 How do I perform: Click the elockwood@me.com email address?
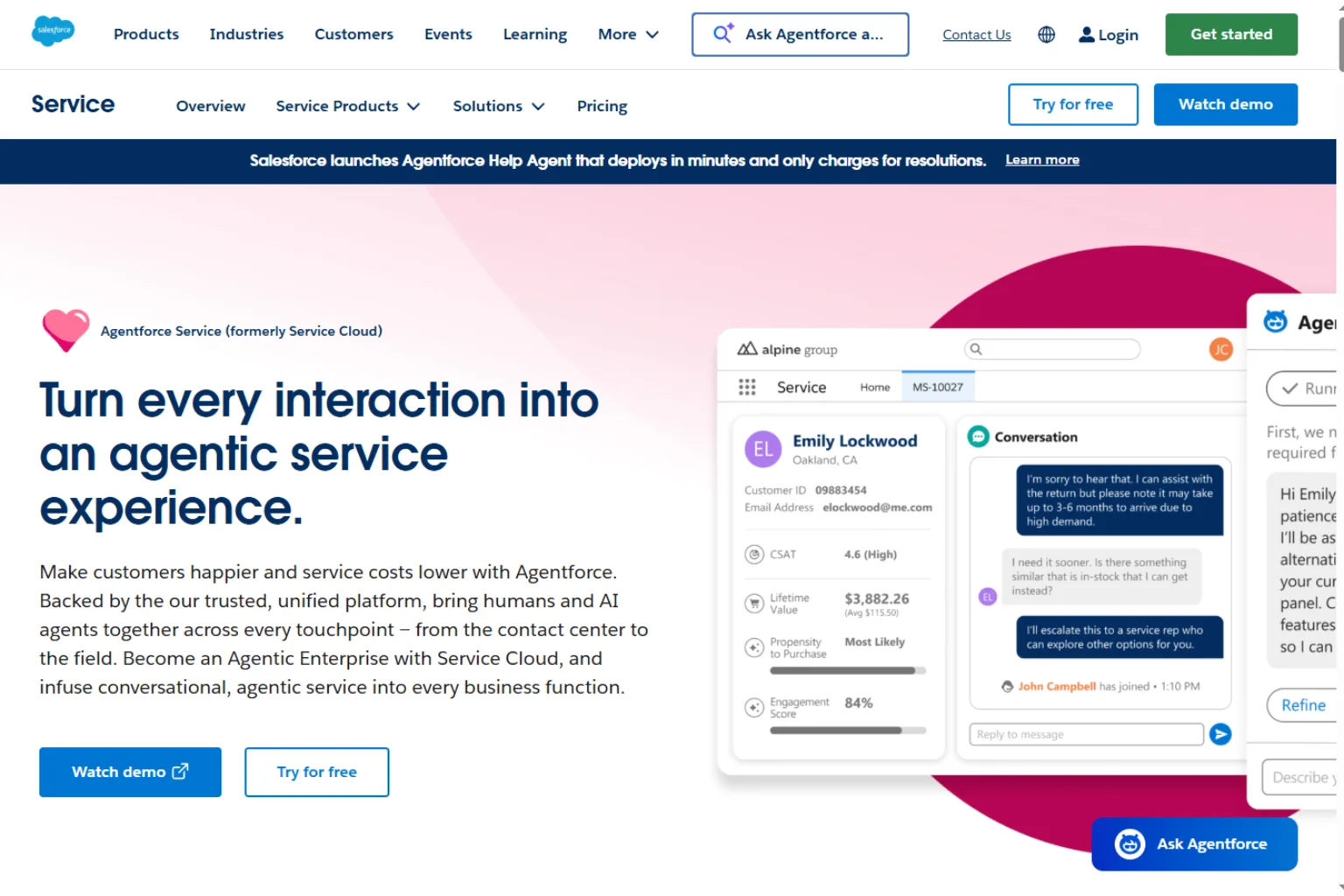877,507
